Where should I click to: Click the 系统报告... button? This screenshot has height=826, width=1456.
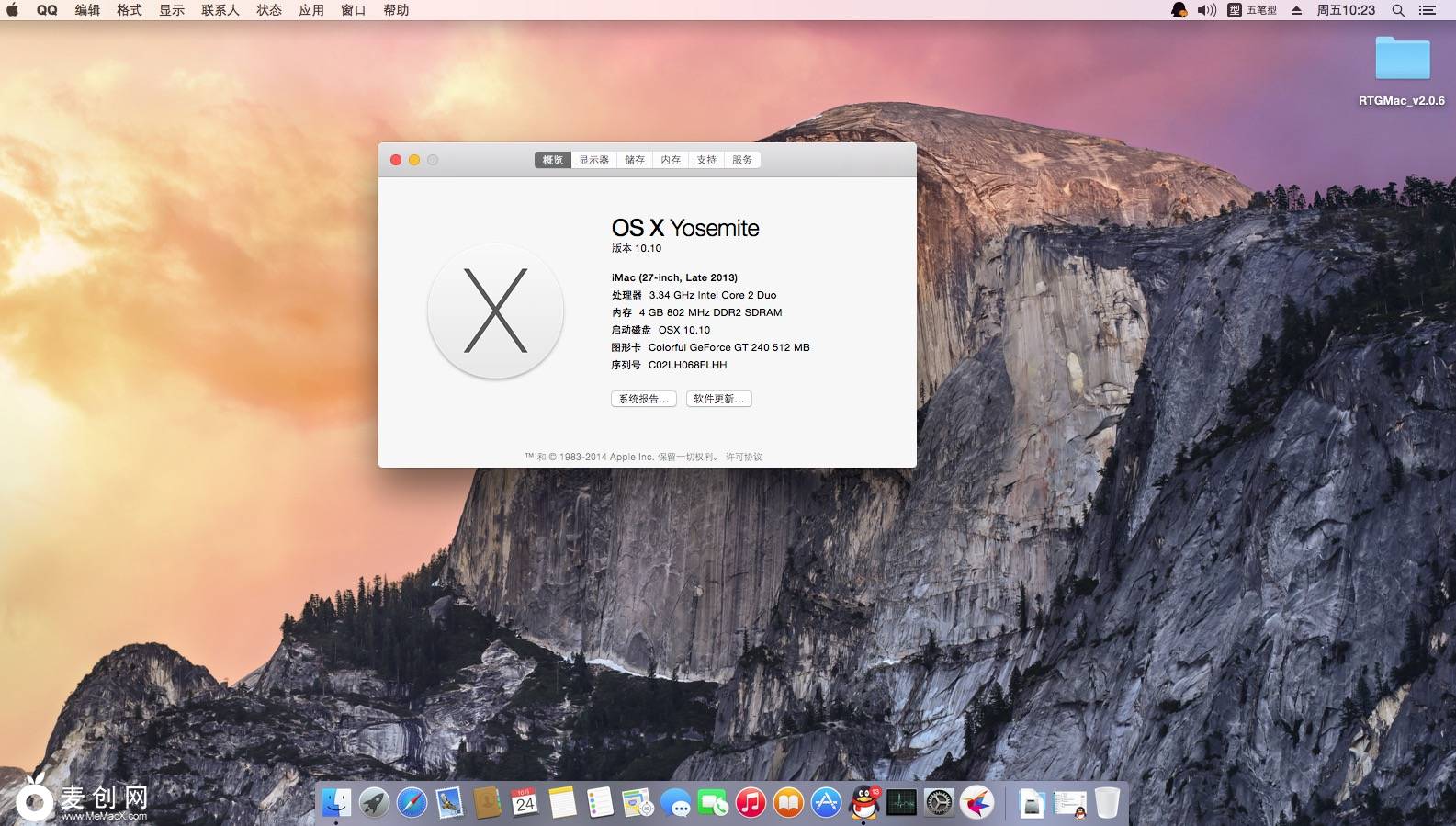pos(643,399)
